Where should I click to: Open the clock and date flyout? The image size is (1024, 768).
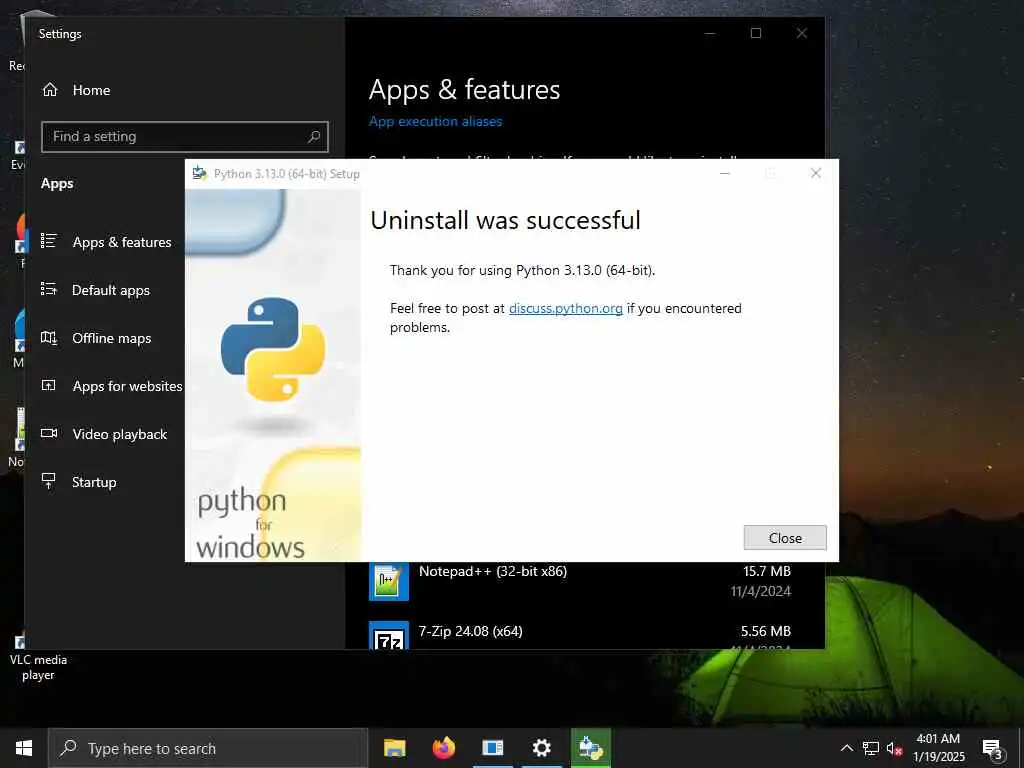938,748
